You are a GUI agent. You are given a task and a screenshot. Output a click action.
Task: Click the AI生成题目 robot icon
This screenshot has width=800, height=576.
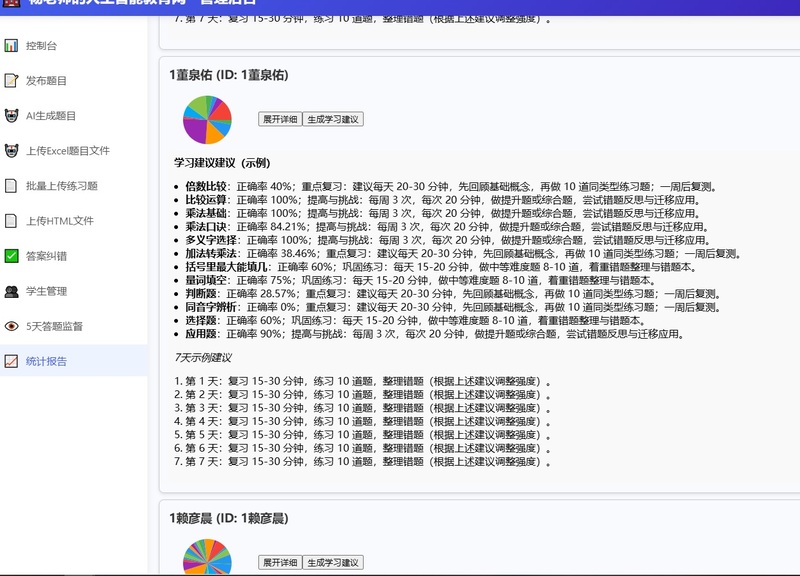tap(11, 116)
